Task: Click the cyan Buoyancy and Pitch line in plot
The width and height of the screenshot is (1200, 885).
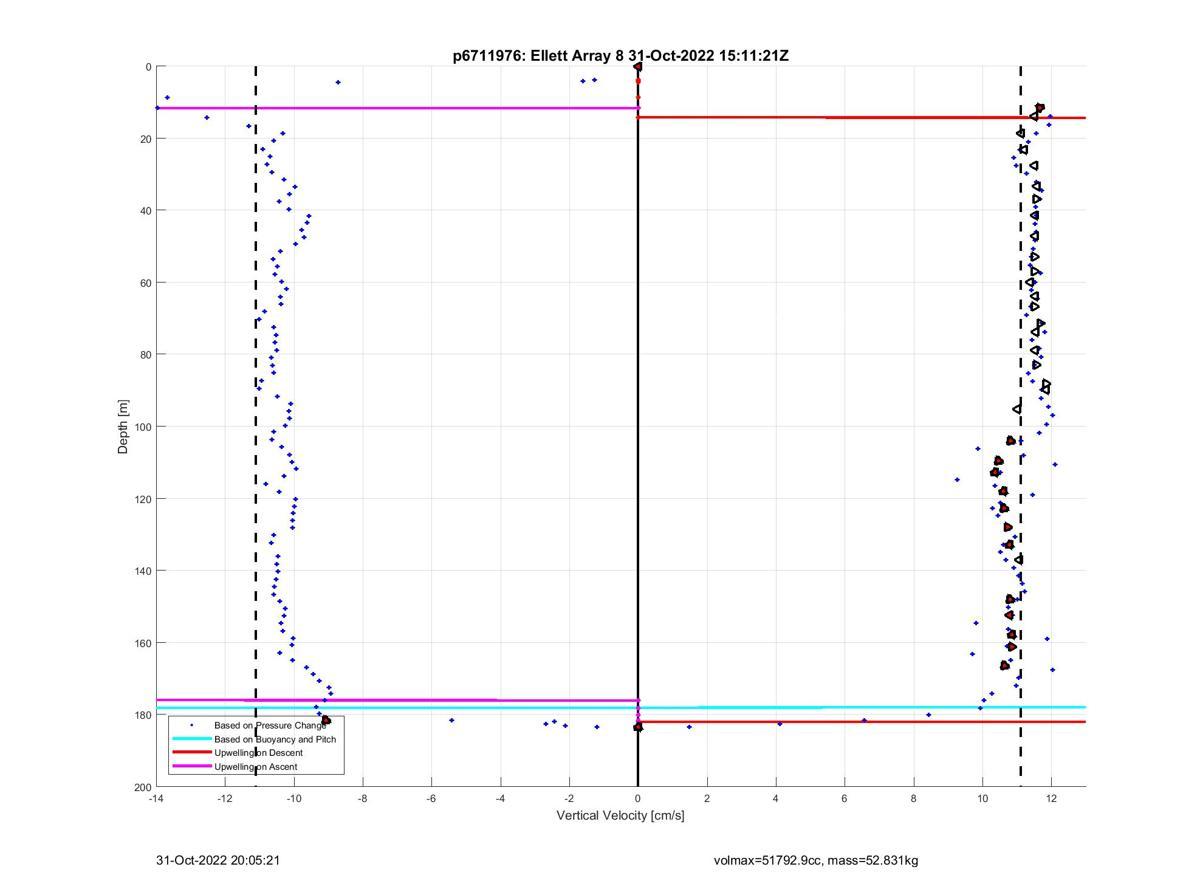Action: point(620,708)
